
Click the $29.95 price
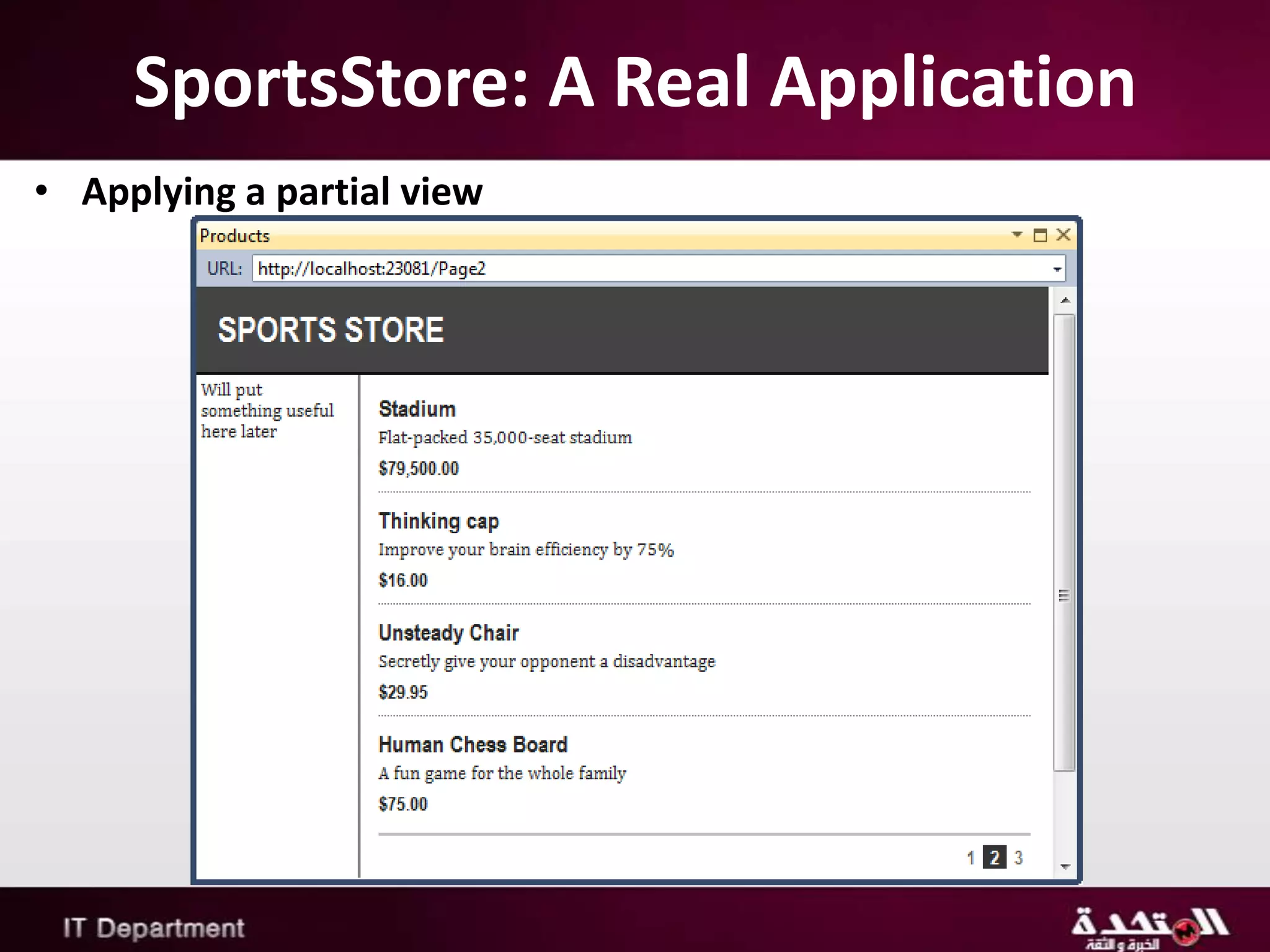[403, 692]
